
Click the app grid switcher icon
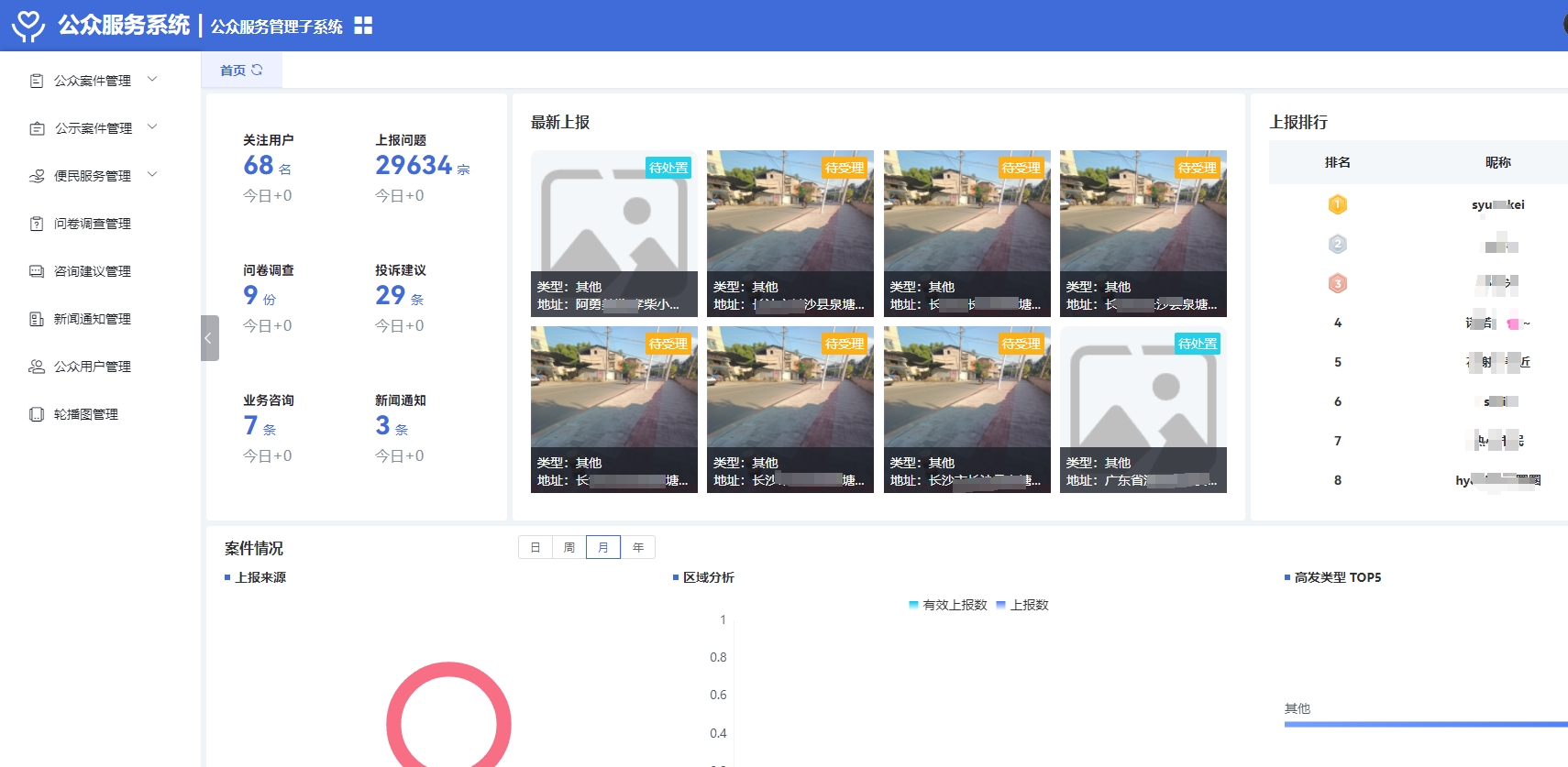point(363,26)
